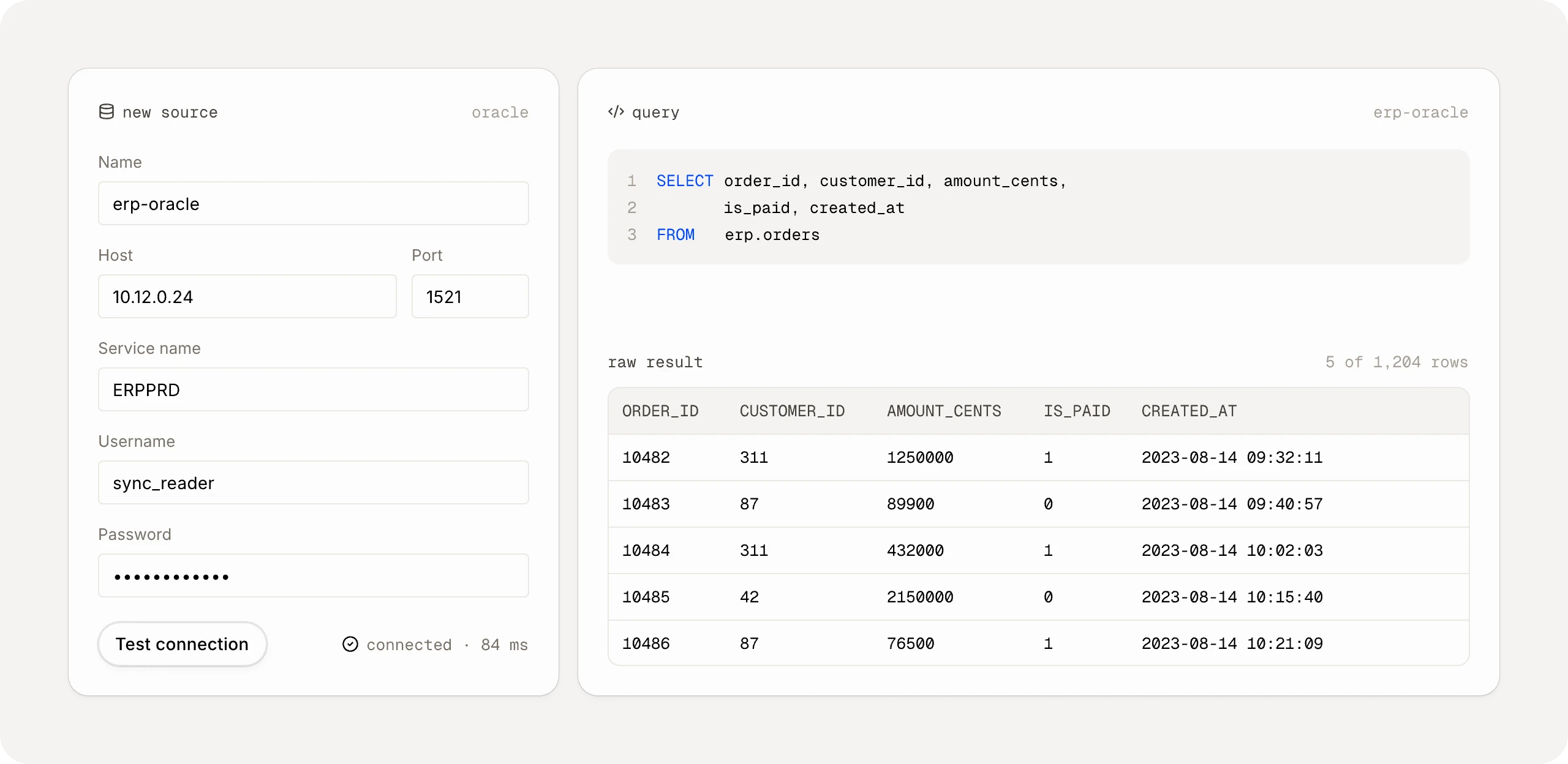
Task: Click timestamp 2023-08-14 09:32:11
Action: click(1232, 457)
